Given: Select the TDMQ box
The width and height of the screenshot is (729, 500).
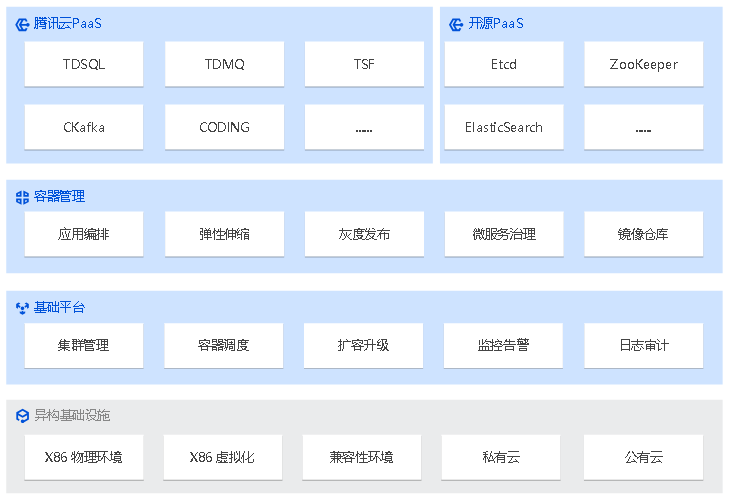Looking at the screenshot, I should 225,64.
